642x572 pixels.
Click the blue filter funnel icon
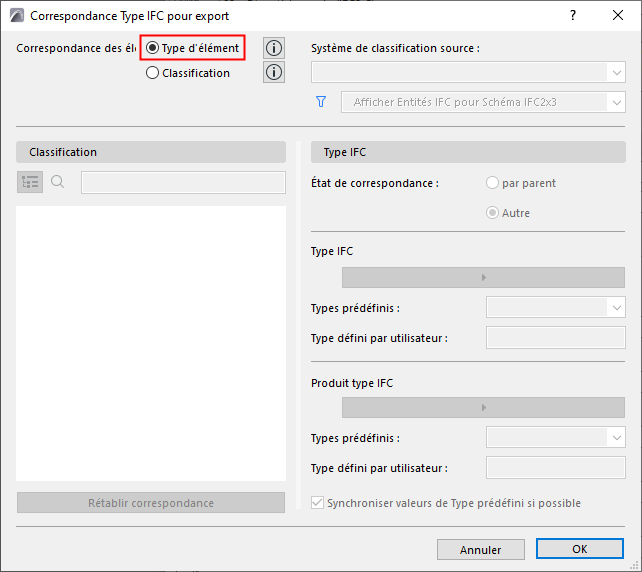321,102
